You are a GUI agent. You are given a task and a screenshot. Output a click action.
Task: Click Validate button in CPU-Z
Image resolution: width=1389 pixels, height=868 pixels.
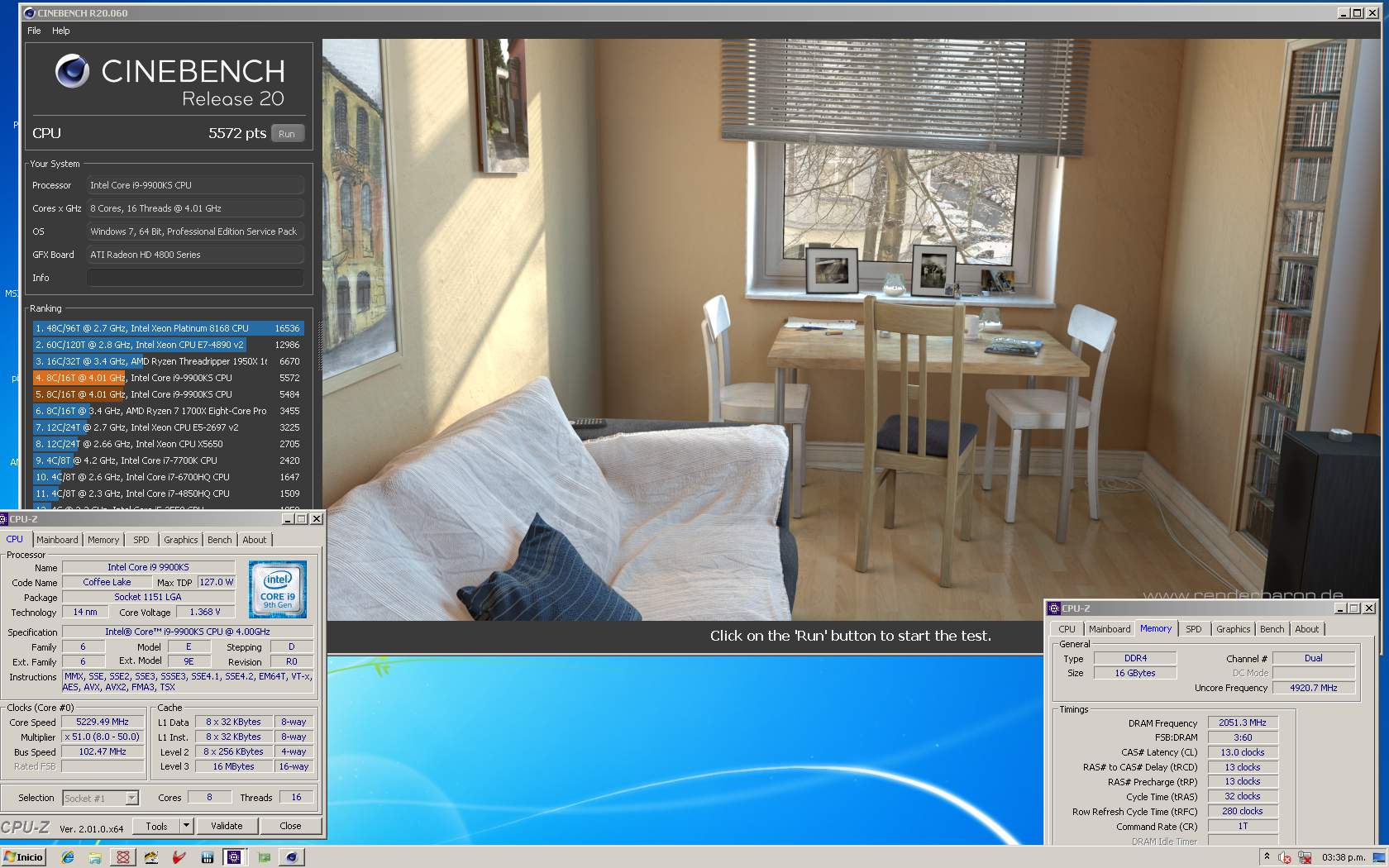pos(227,826)
